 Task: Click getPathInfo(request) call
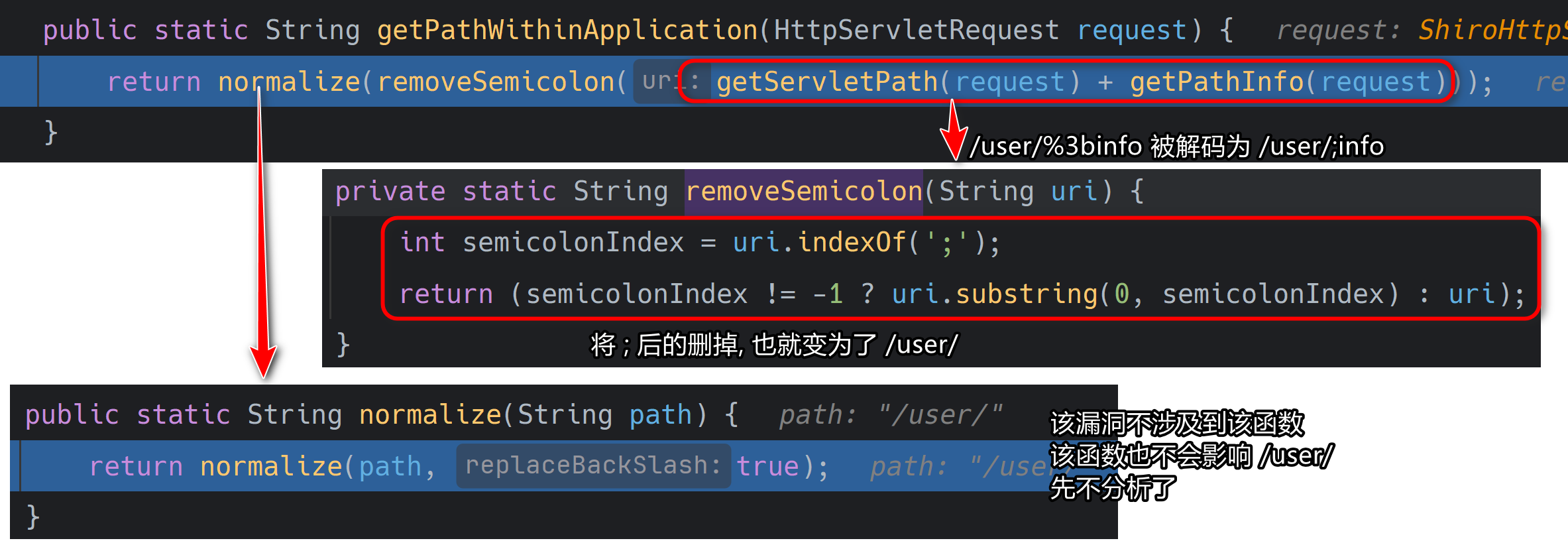[x=1288, y=82]
